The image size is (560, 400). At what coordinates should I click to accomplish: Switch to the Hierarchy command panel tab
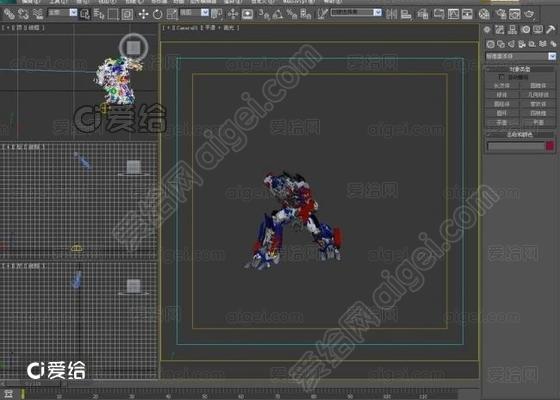[x=512, y=30]
